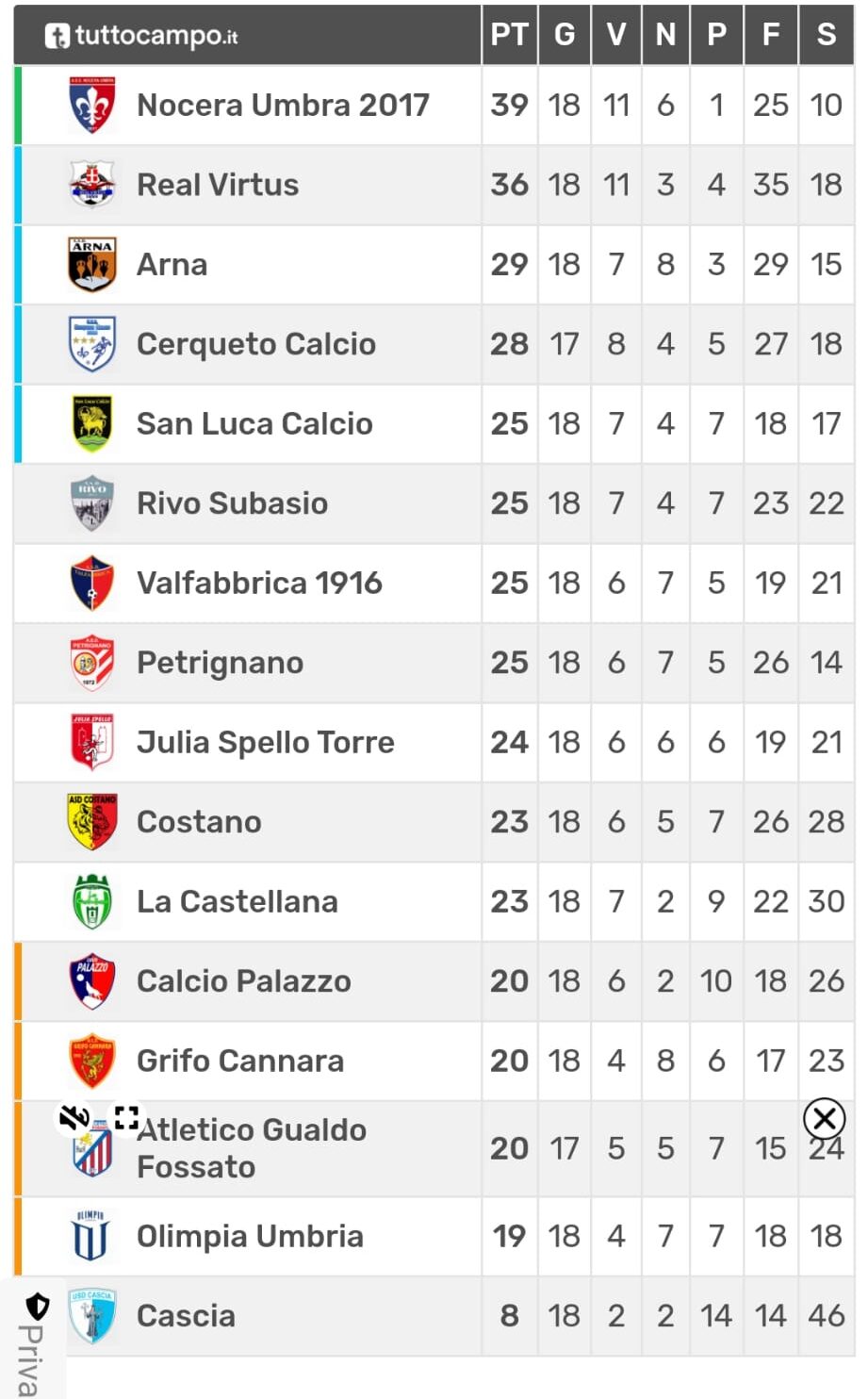Click the Nocera Umbra 2017 team crest
The height and width of the screenshot is (1399, 868).
(x=92, y=105)
